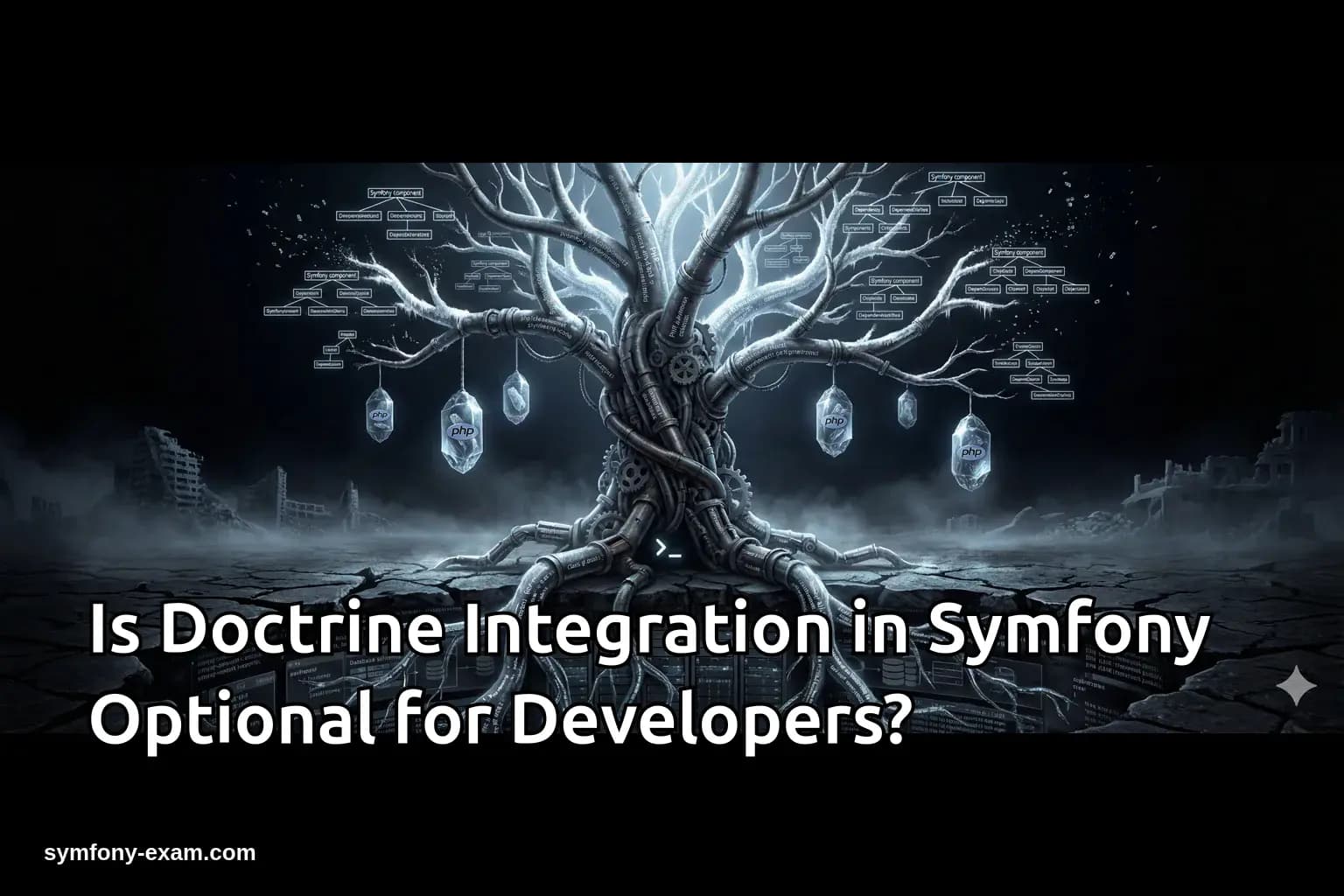Toggle the Components node under Dependency
The width and height of the screenshot is (1344, 896).
point(857,228)
